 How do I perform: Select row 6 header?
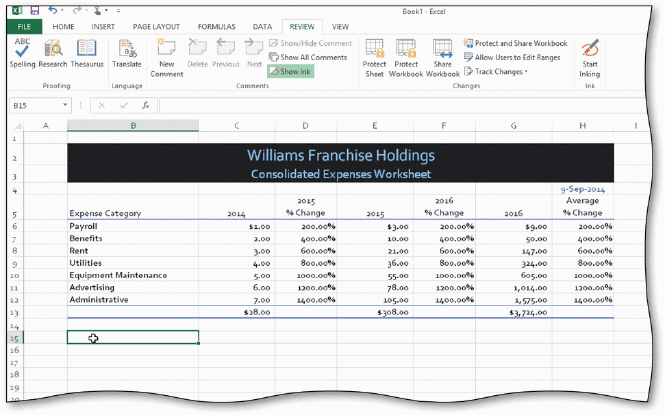(x=15, y=226)
